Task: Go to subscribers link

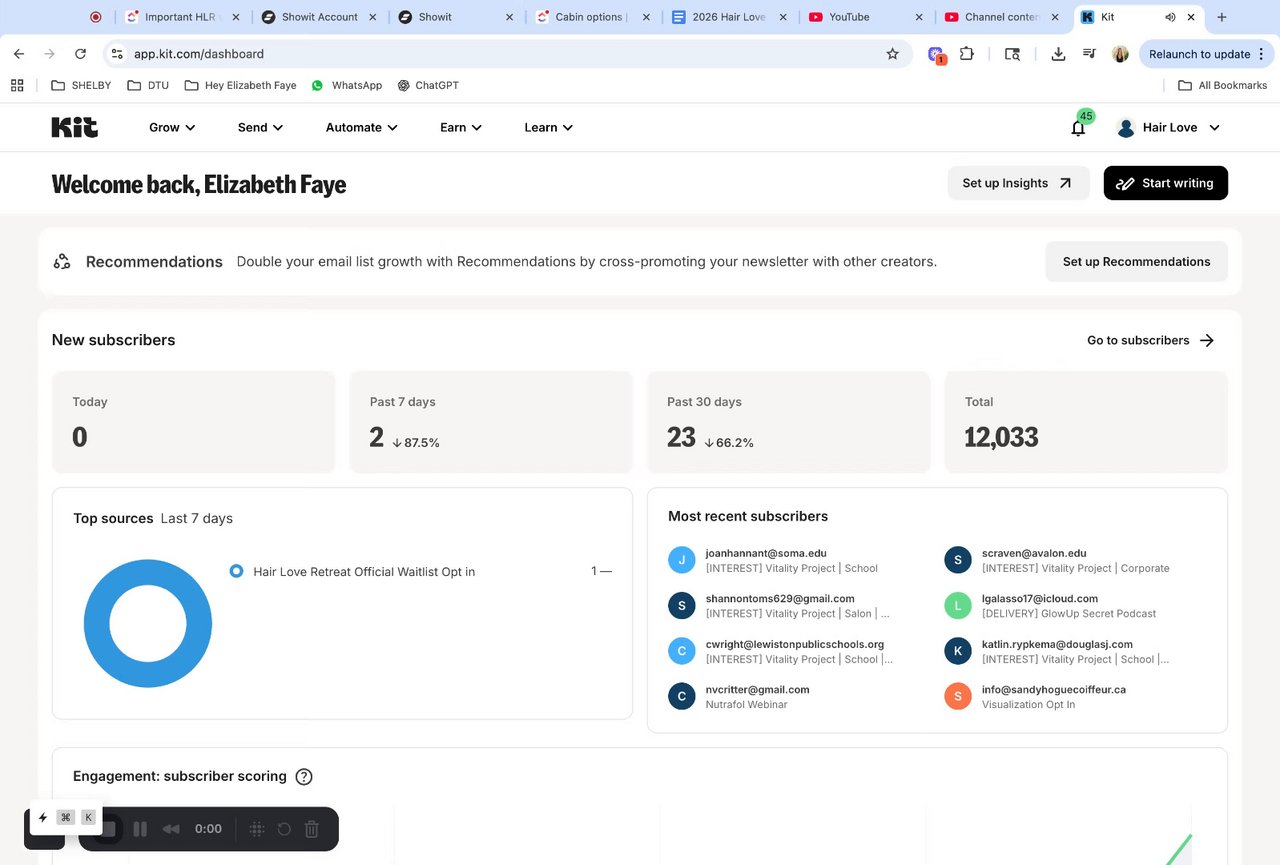Action: tap(1150, 340)
